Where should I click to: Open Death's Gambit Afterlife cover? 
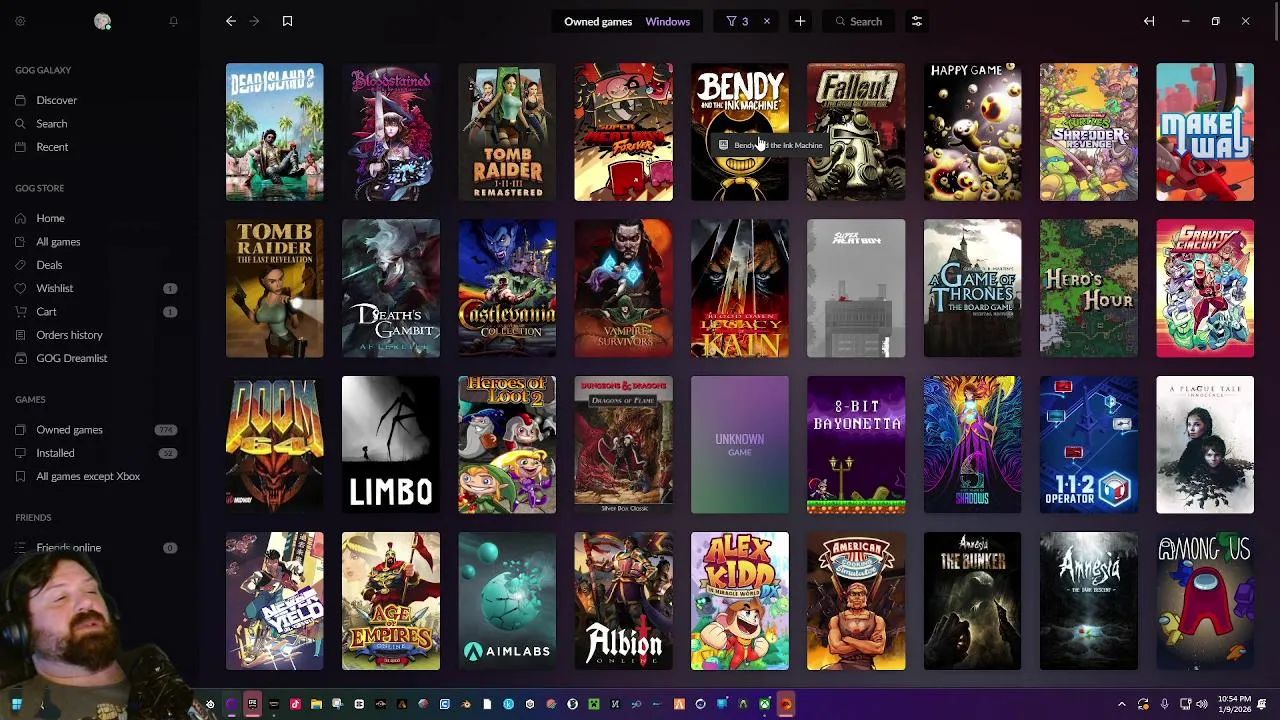coord(391,288)
